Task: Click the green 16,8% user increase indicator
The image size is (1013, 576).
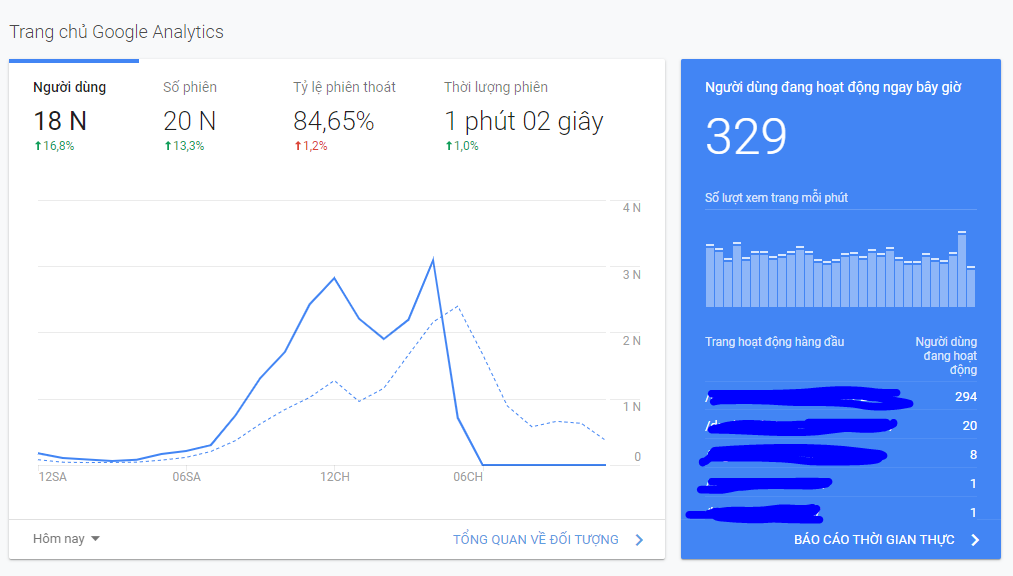Action: [54, 146]
